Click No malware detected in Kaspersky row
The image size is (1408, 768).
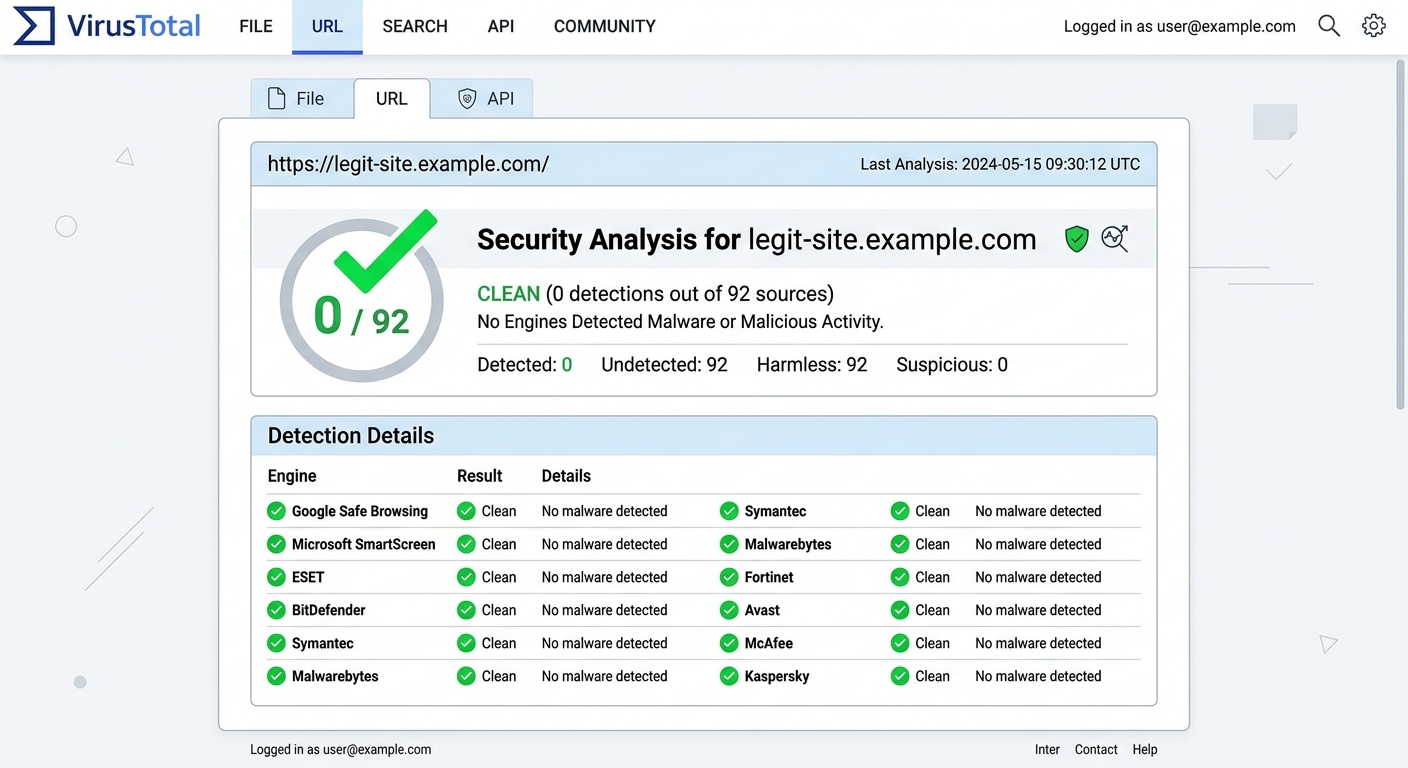[x=1038, y=676]
